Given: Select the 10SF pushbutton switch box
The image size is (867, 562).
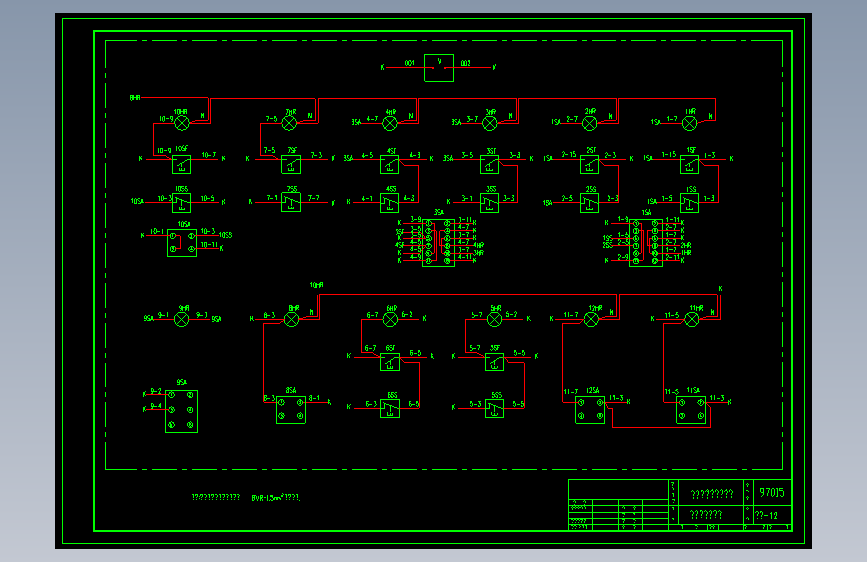Looking at the screenshot, I should coord(181,164).
